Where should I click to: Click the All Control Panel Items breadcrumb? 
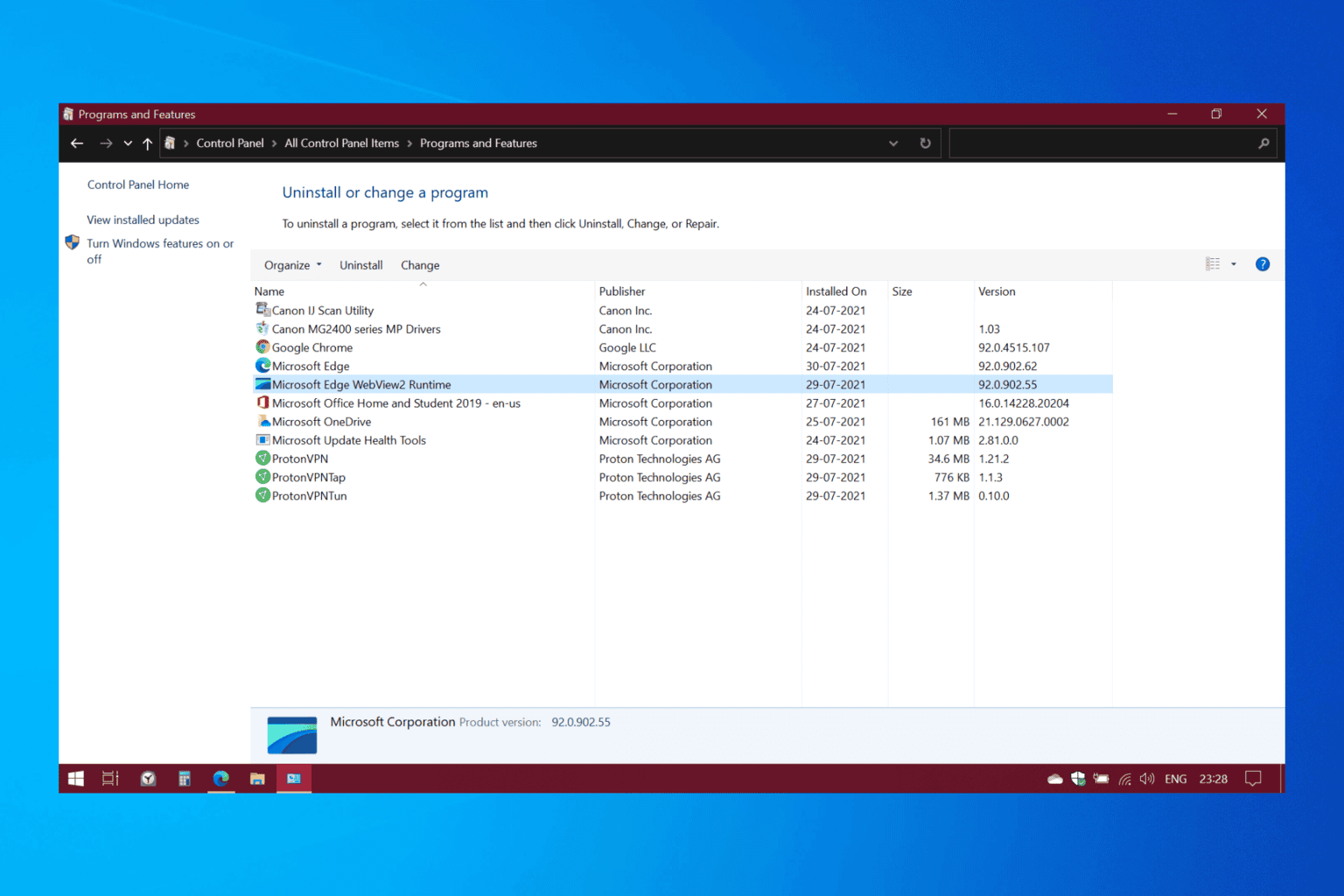coord(342,143)
